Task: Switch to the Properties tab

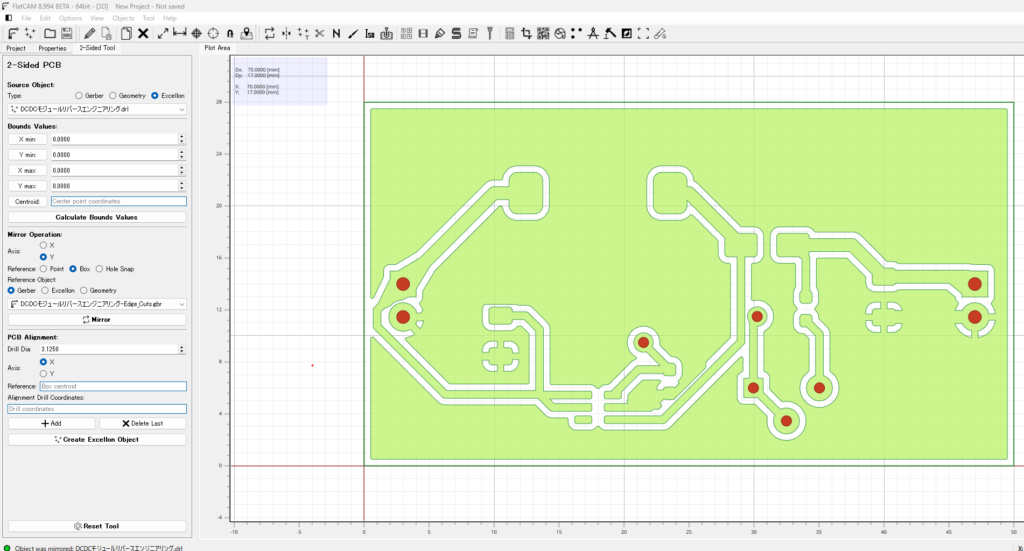Action: click(x=52, y=48)
